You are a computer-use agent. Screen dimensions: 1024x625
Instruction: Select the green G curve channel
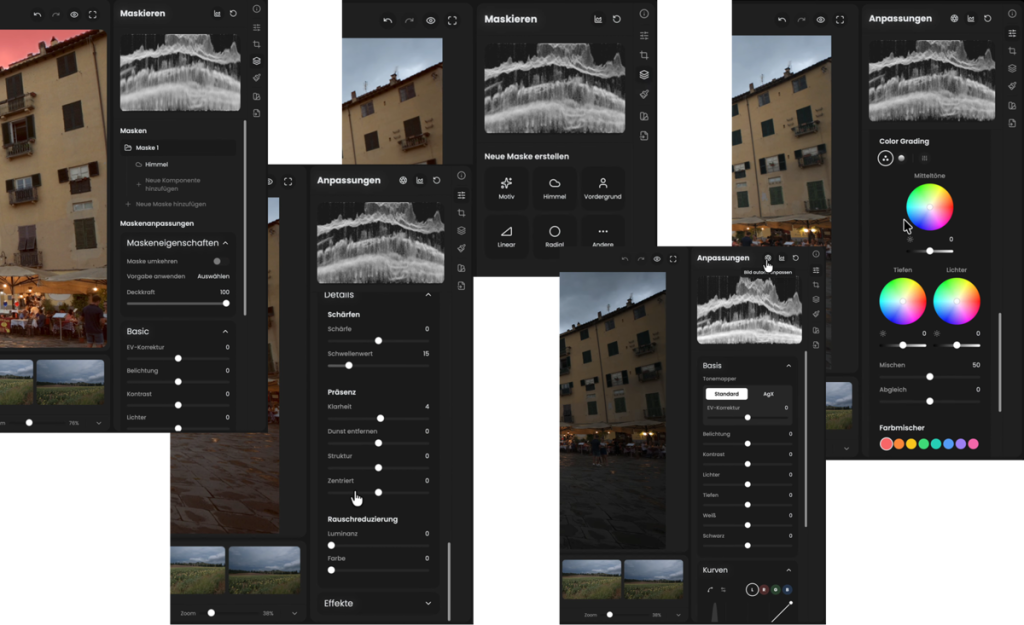click(x=775, y=590)
